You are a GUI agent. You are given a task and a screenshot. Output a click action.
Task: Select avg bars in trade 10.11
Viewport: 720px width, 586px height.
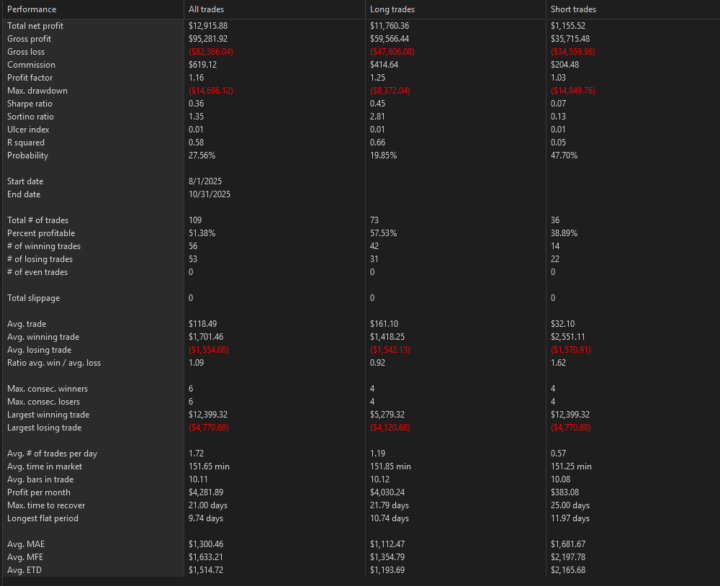tap(198, 479)
